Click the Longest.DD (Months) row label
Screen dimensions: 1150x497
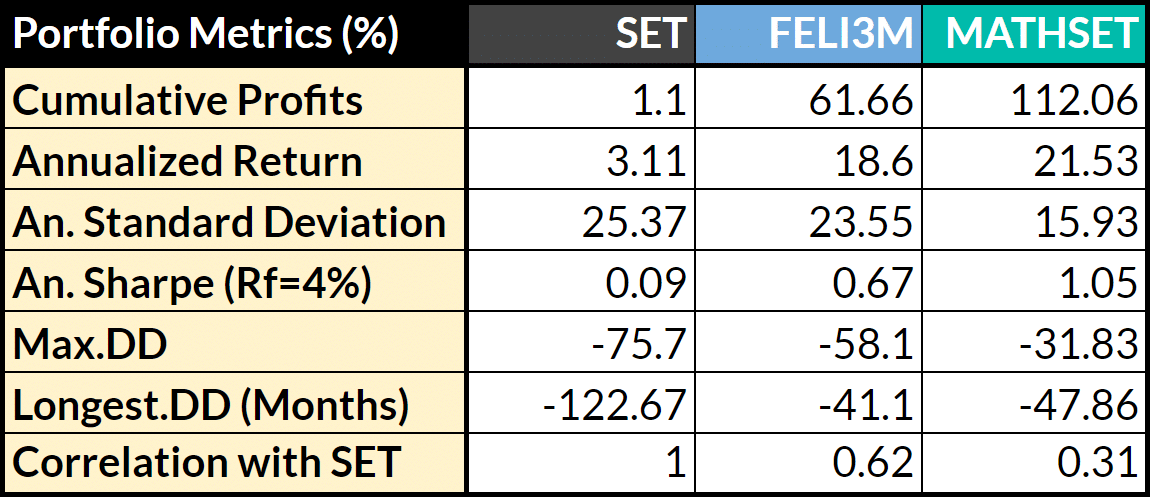tap(211, 405)
